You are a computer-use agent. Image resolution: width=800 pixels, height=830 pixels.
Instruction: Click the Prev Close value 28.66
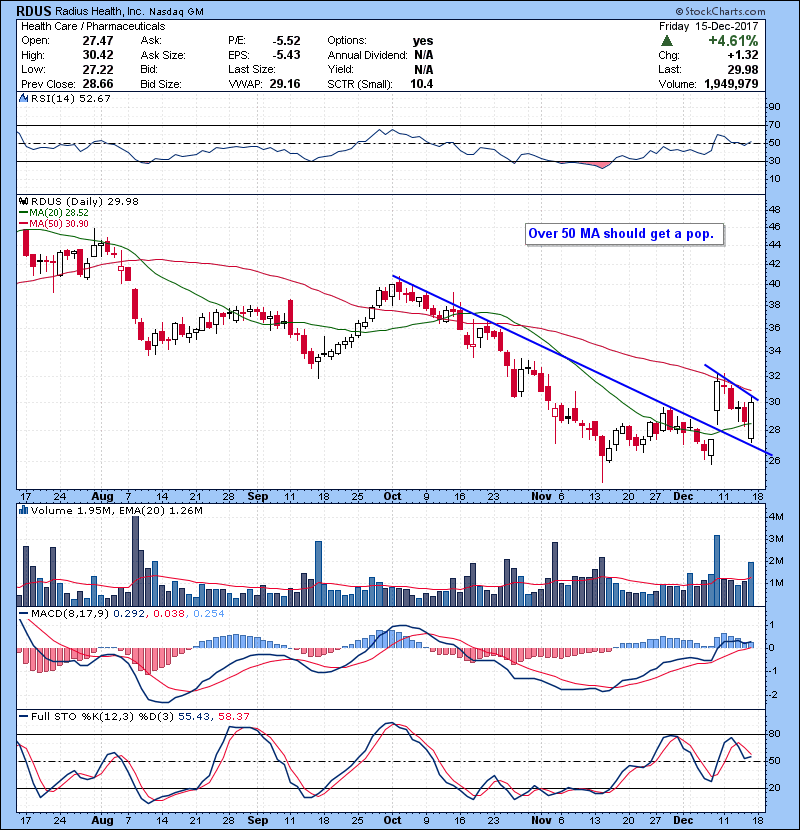[98, 84]
